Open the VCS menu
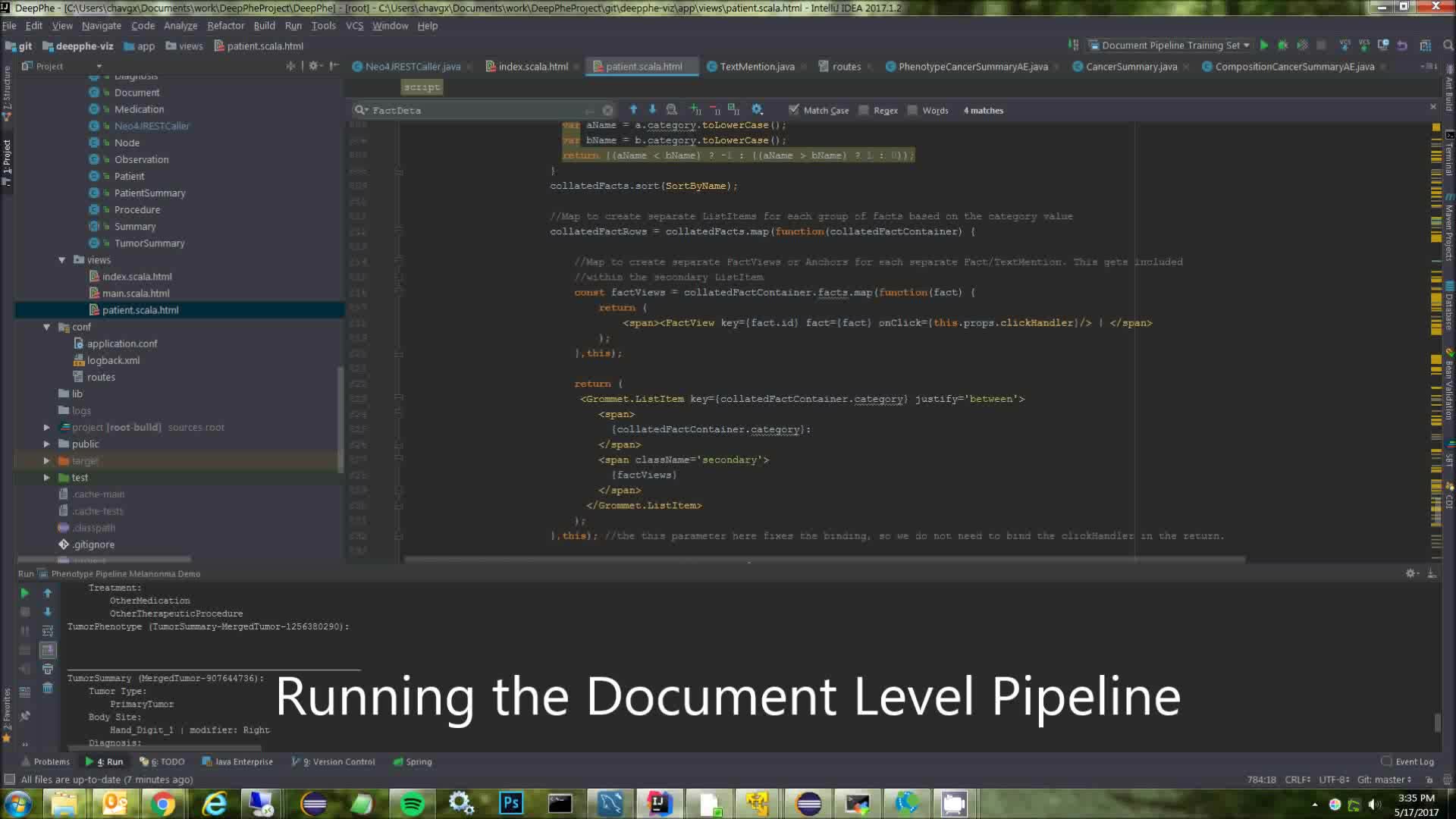Image resolution: width=1456 pixels, height=819 pixels. pyautogui.click(x=354, y=25)
